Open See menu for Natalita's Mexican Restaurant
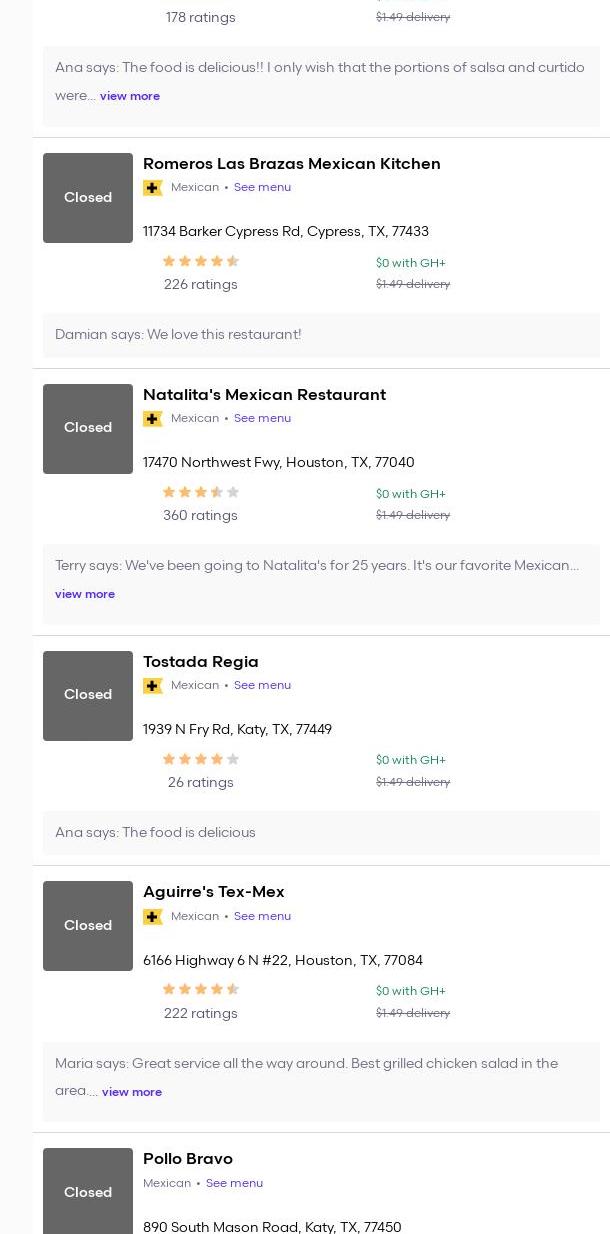 pyautogui.click(x=262, y=419)
